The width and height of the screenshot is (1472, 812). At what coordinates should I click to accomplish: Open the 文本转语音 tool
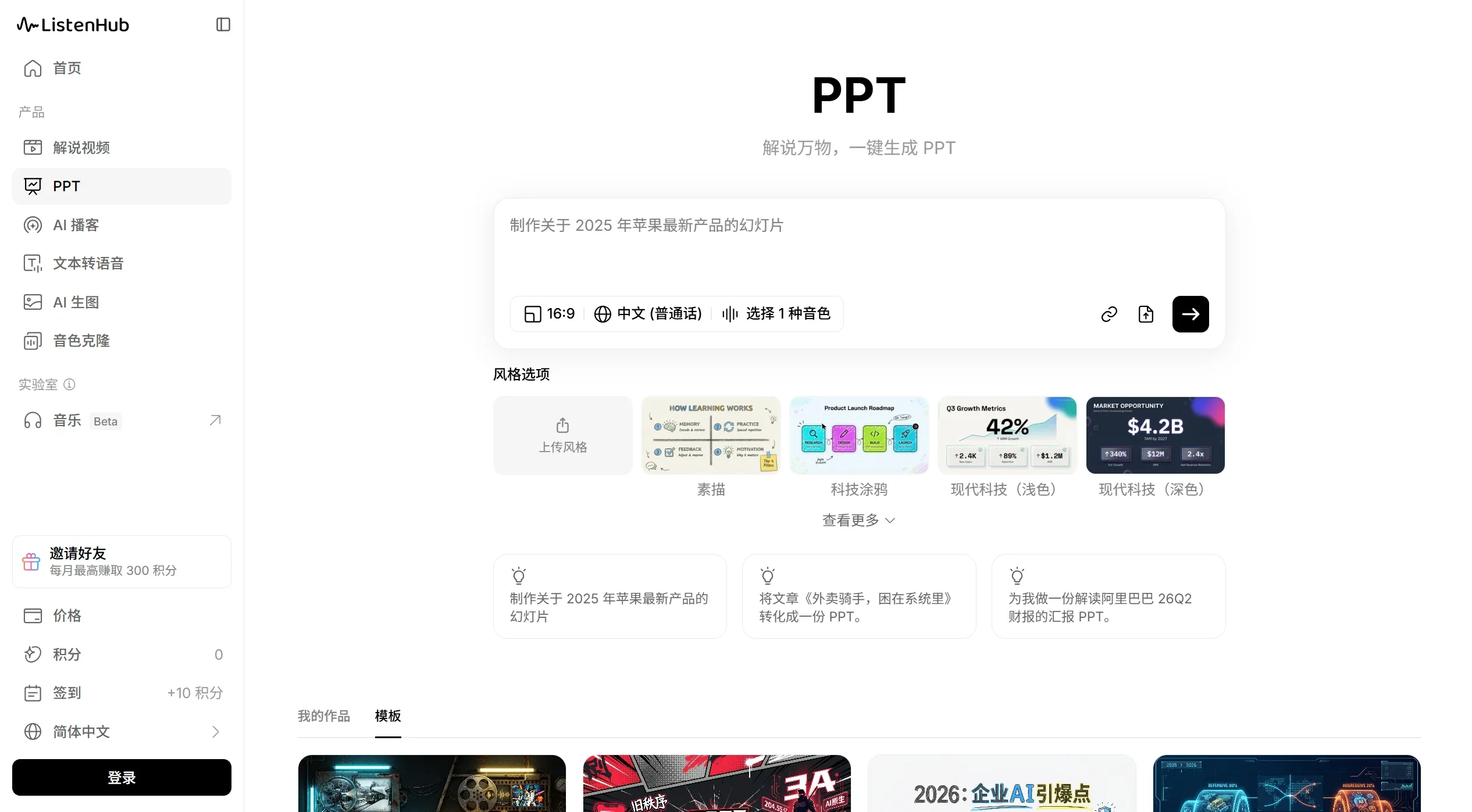coord(88,263)
